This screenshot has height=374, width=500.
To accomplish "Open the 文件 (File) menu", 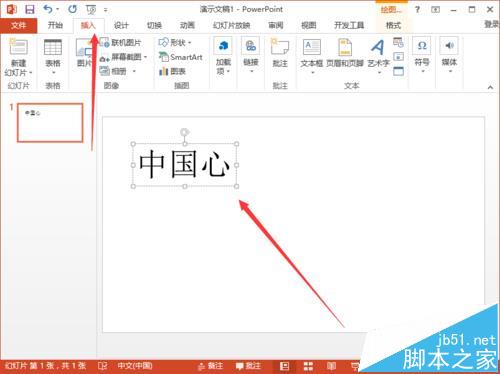I will (x=18, y=25).
